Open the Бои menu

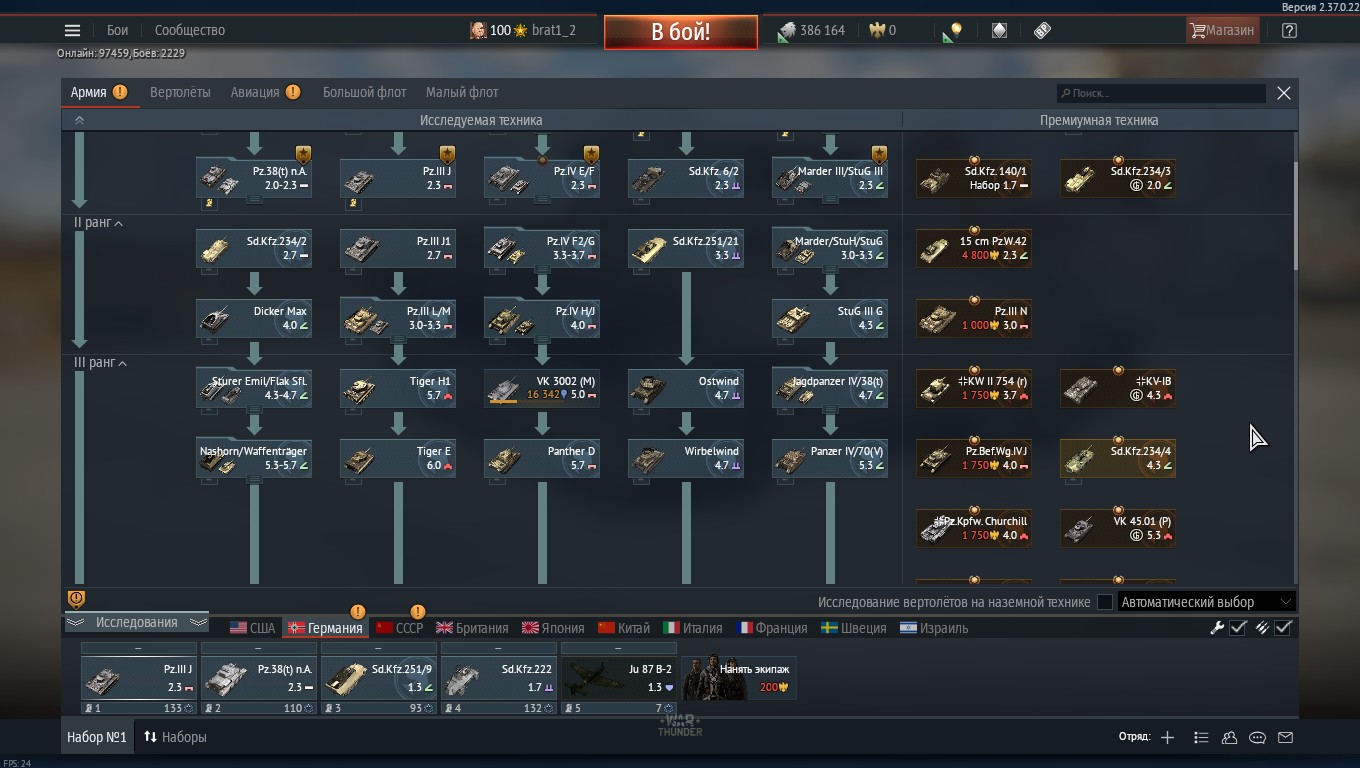point(118,30)
